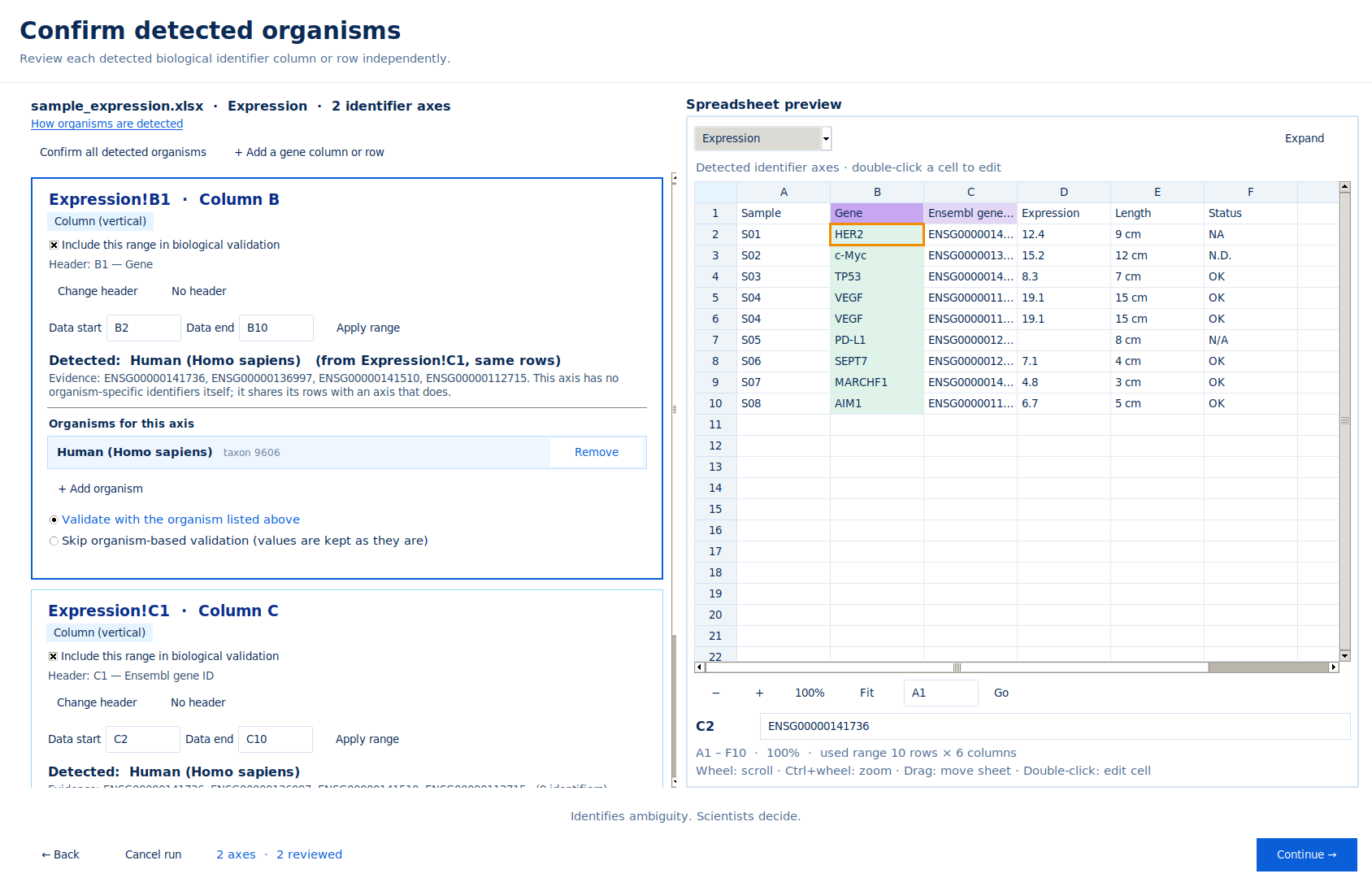Open How organisms are detected link
The image size is (1372, 878).
pyautogui.click(x=106, y=124)
